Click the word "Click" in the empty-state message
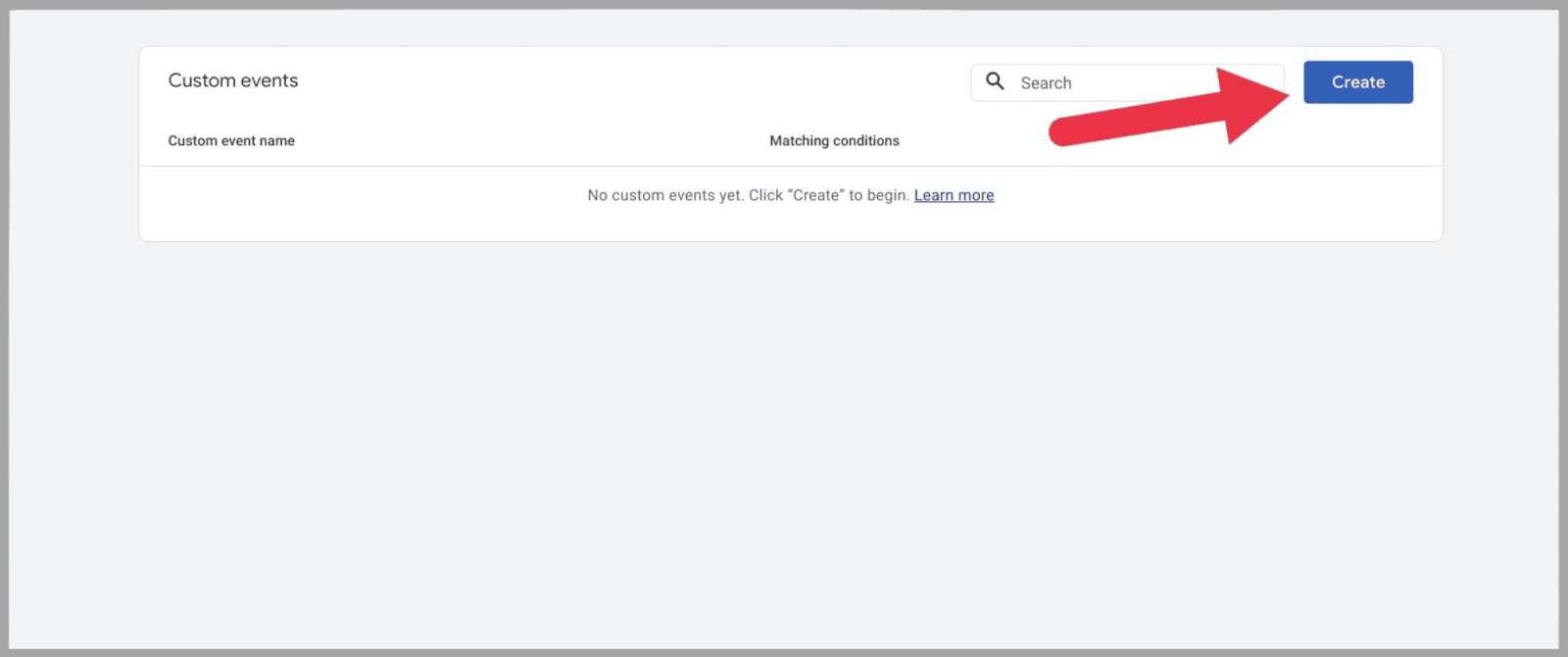 tap(765, 195)
